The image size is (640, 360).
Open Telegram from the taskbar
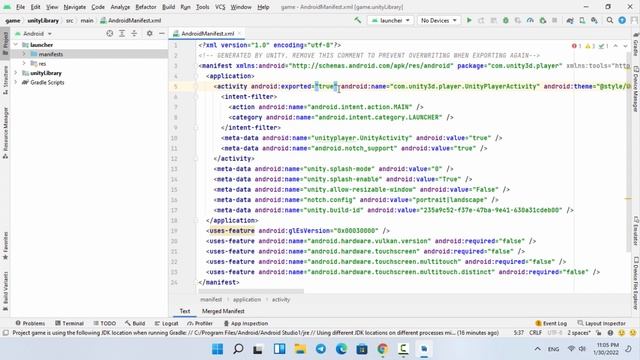321,349
